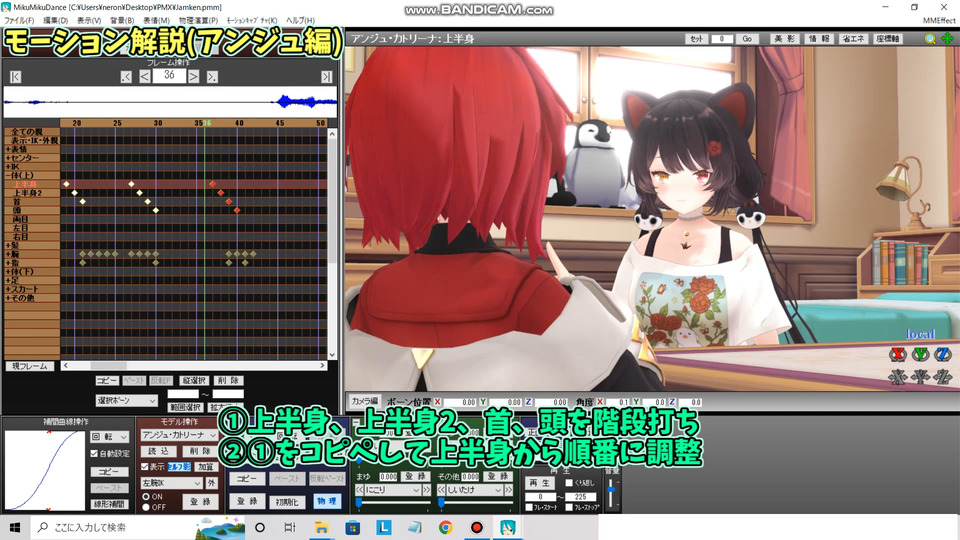Click the Z move axis icon below rotation icons

[942, 377]
